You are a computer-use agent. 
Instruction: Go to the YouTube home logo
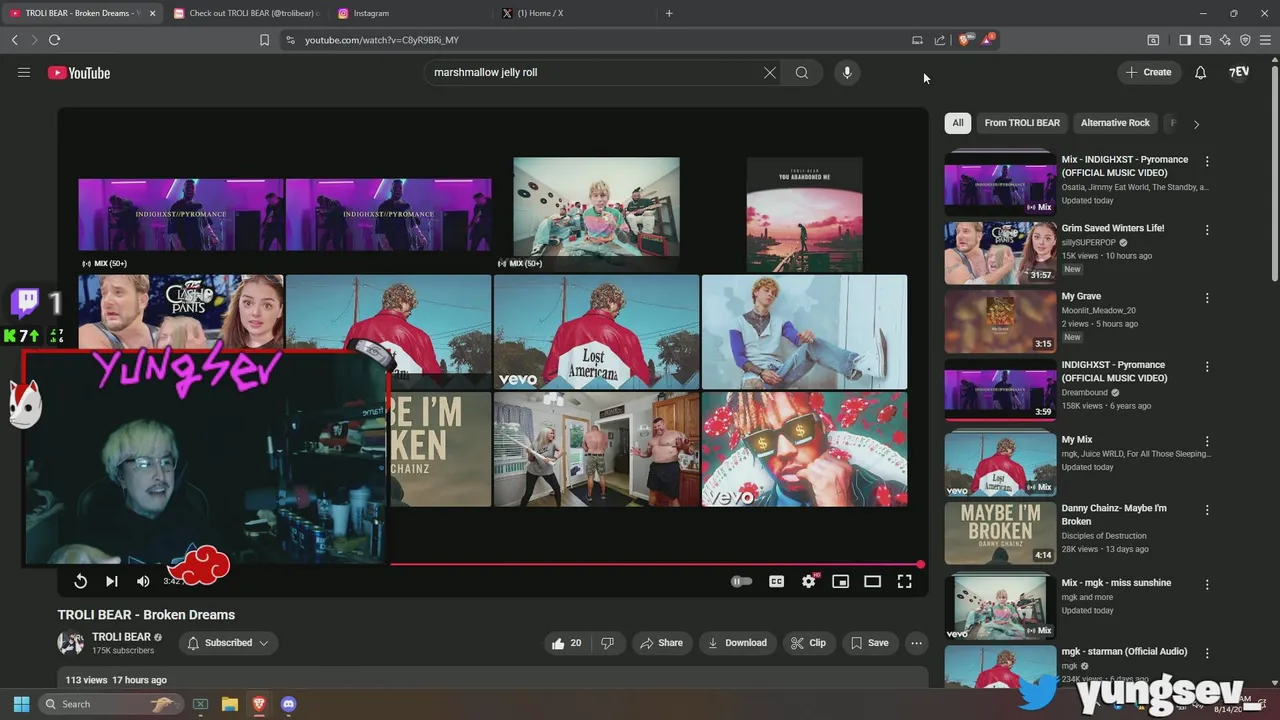[x=79, y=72]
